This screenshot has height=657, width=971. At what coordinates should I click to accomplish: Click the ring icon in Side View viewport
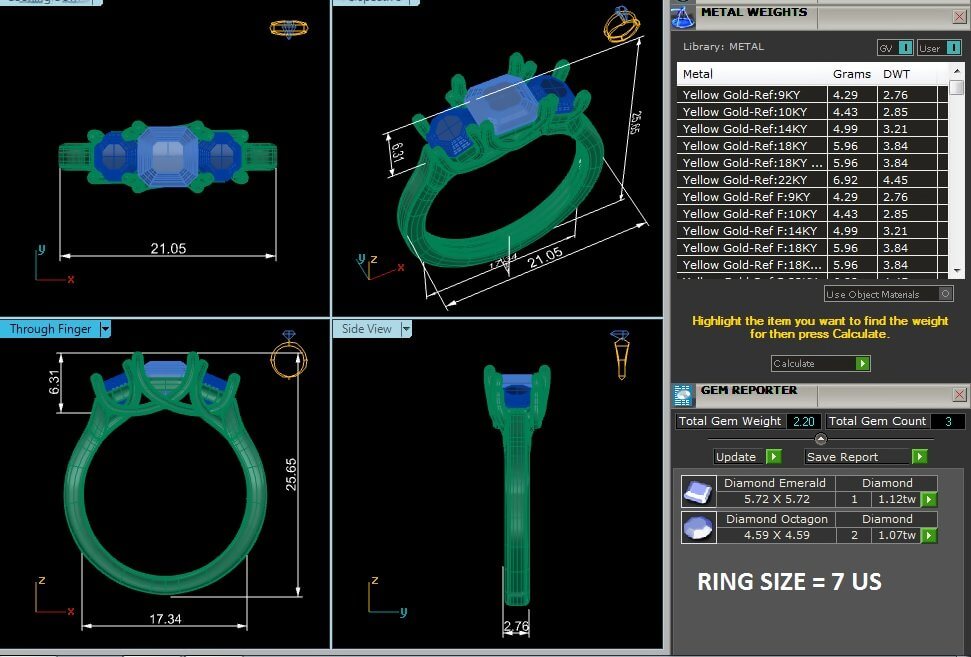tap(620, 354)
